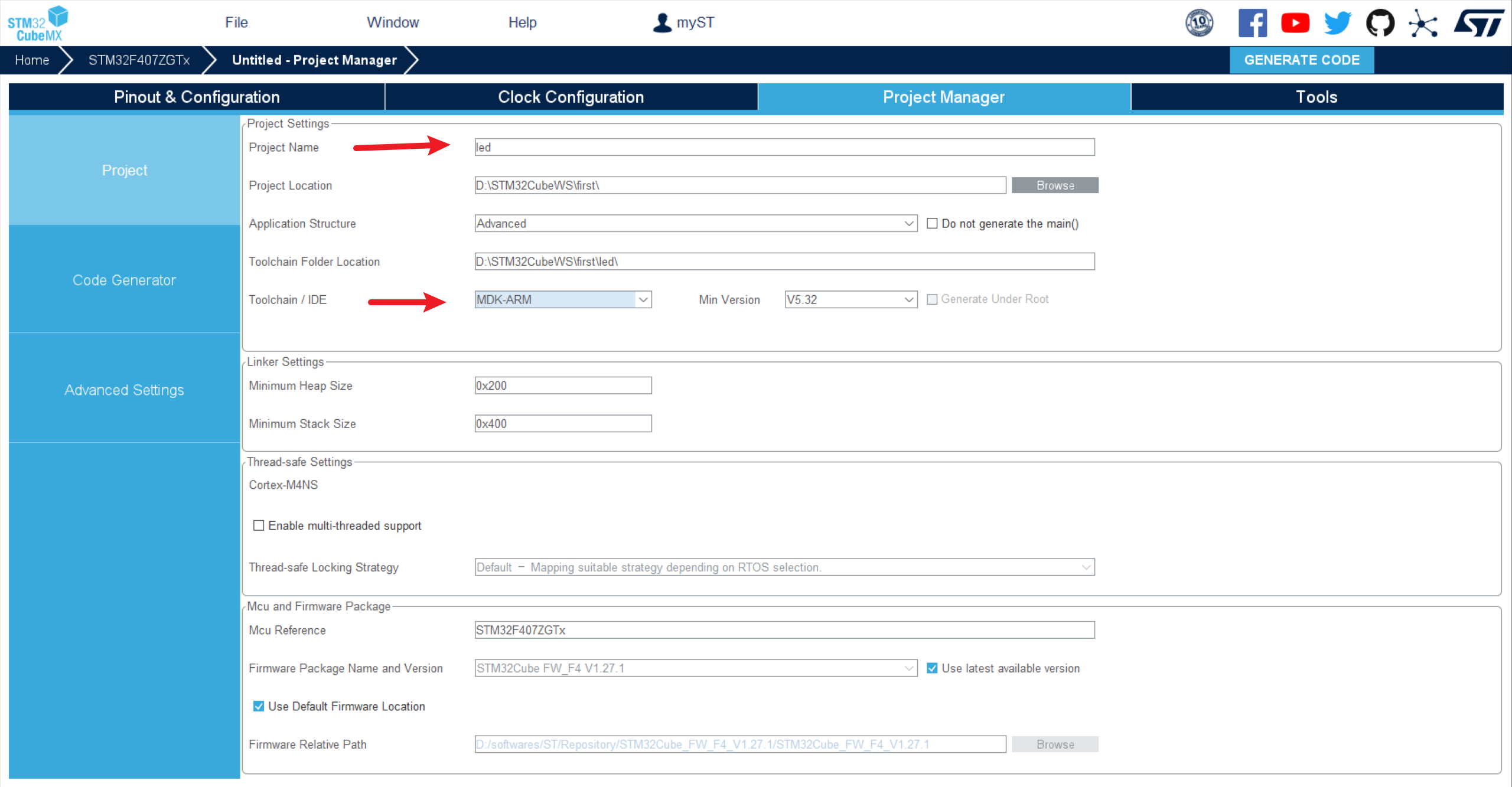
Task: Expand the Application Structure dropdown
Action: pos(908,224)
